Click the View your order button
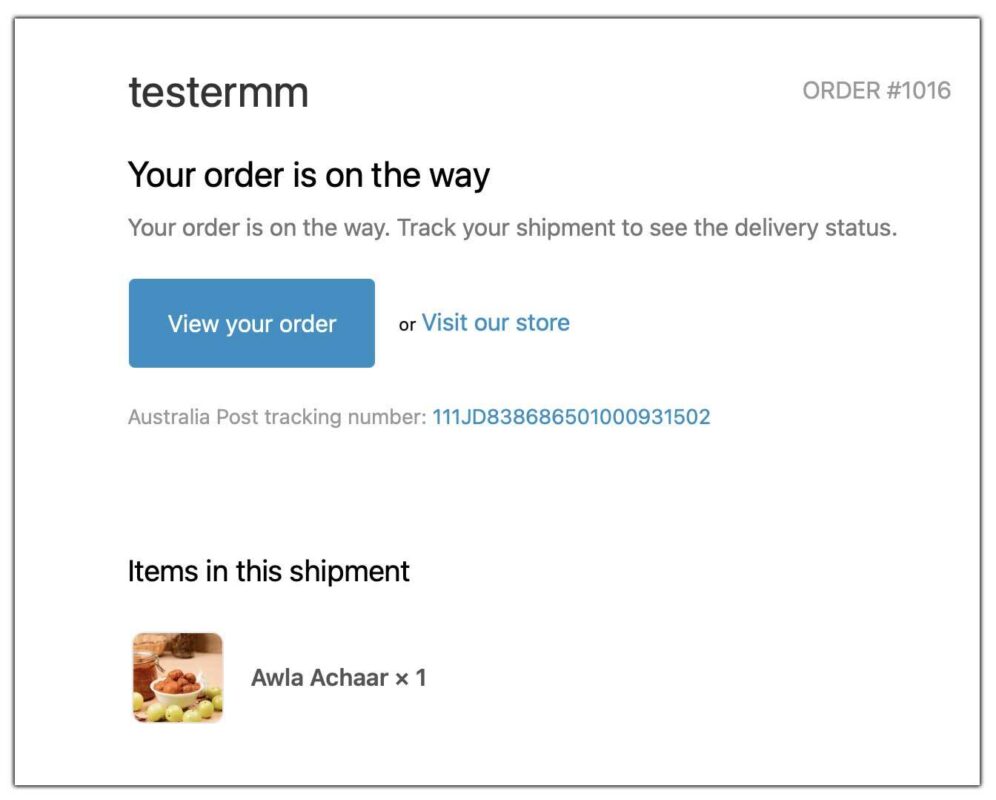 (250, 323)
